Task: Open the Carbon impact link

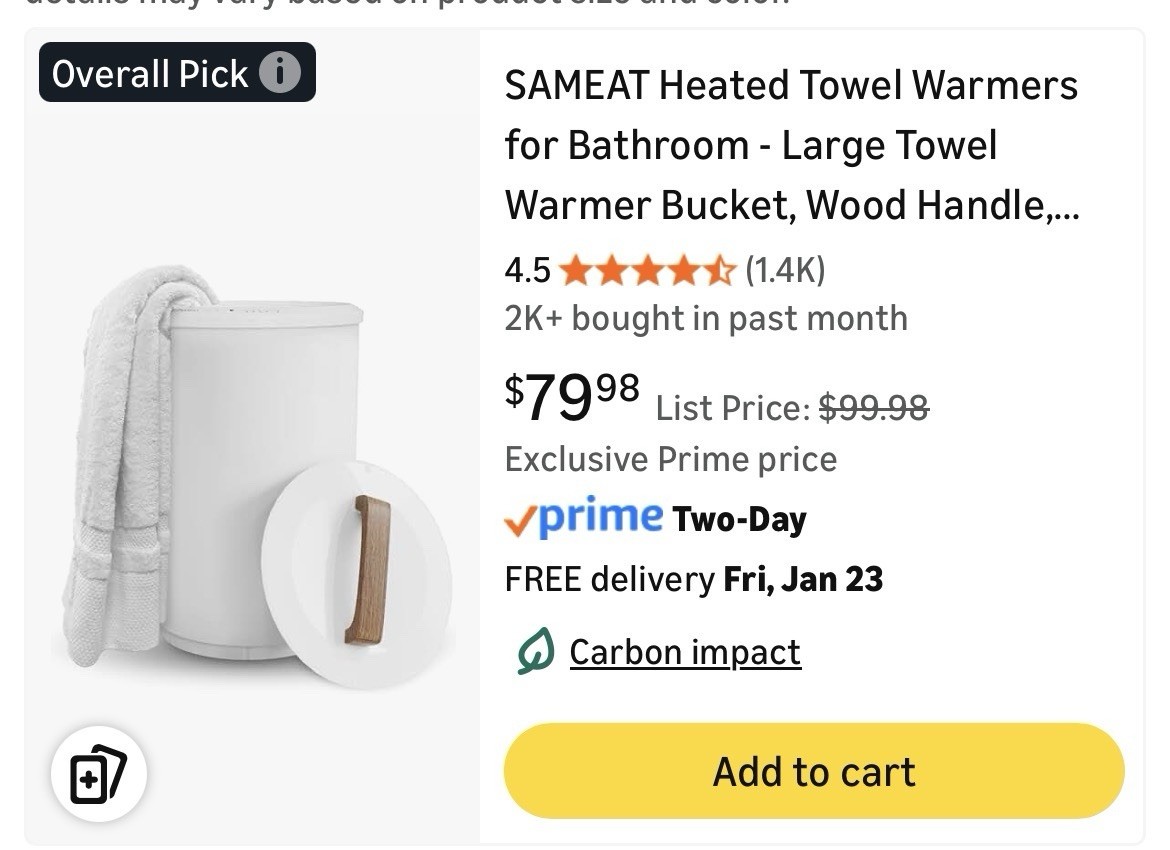Action: pyautogui.click(x=685, y=652)
